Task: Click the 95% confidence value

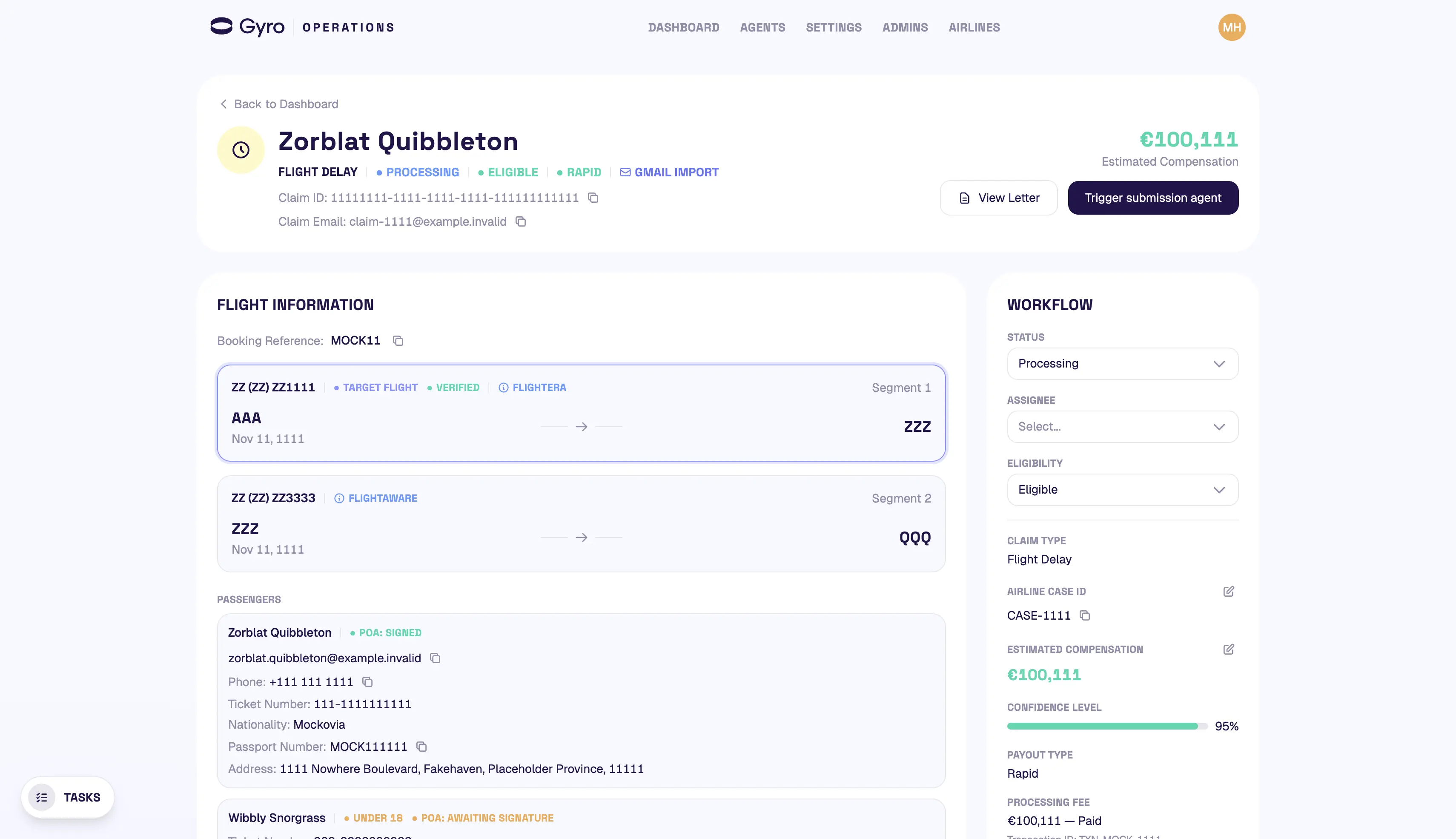Action: (1226, 727)
